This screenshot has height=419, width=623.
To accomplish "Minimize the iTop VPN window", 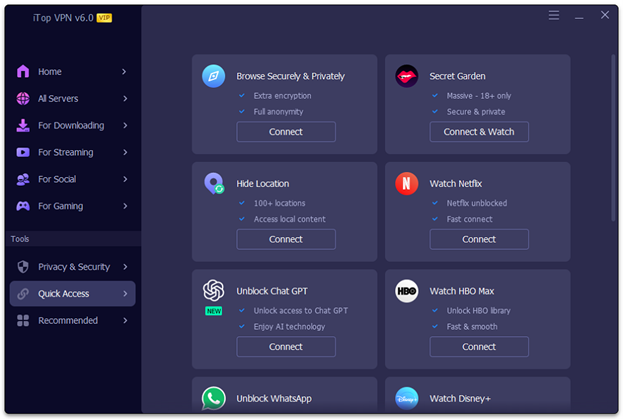I will coord(579,16).
